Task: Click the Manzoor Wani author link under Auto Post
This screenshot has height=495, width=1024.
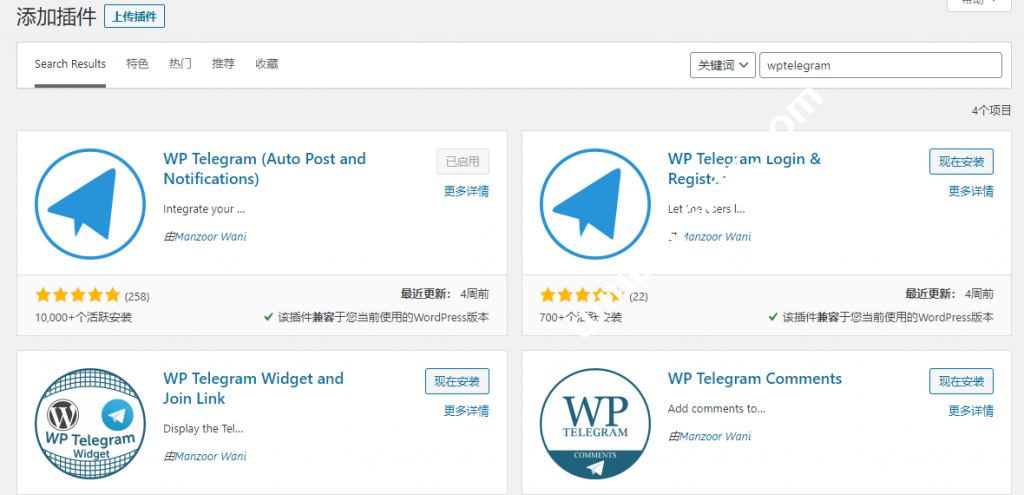Action: coord(210,237)
